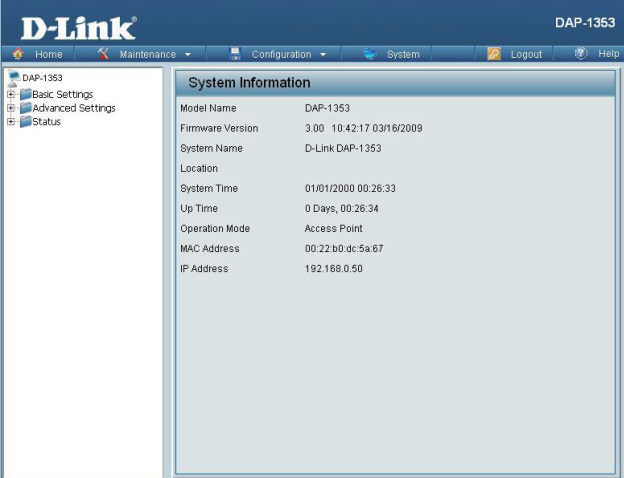624x478 pixels.
Task: Click the Configuration floppy disk icon
Action: [235, 54]
